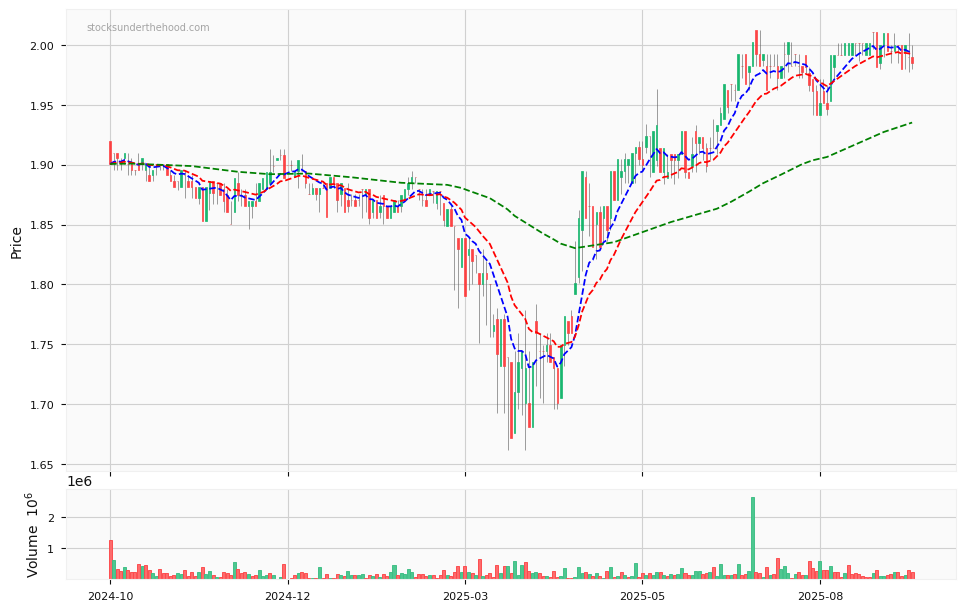Screen dimensions: 966x611
Task: Click the 2025-03 date label
Action: (465, 596)
